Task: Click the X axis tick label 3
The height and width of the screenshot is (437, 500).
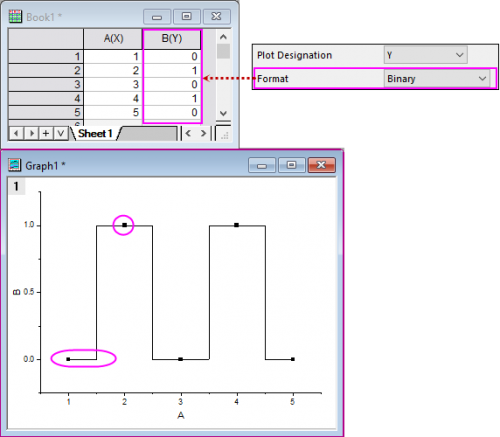Action: [180, 402]
